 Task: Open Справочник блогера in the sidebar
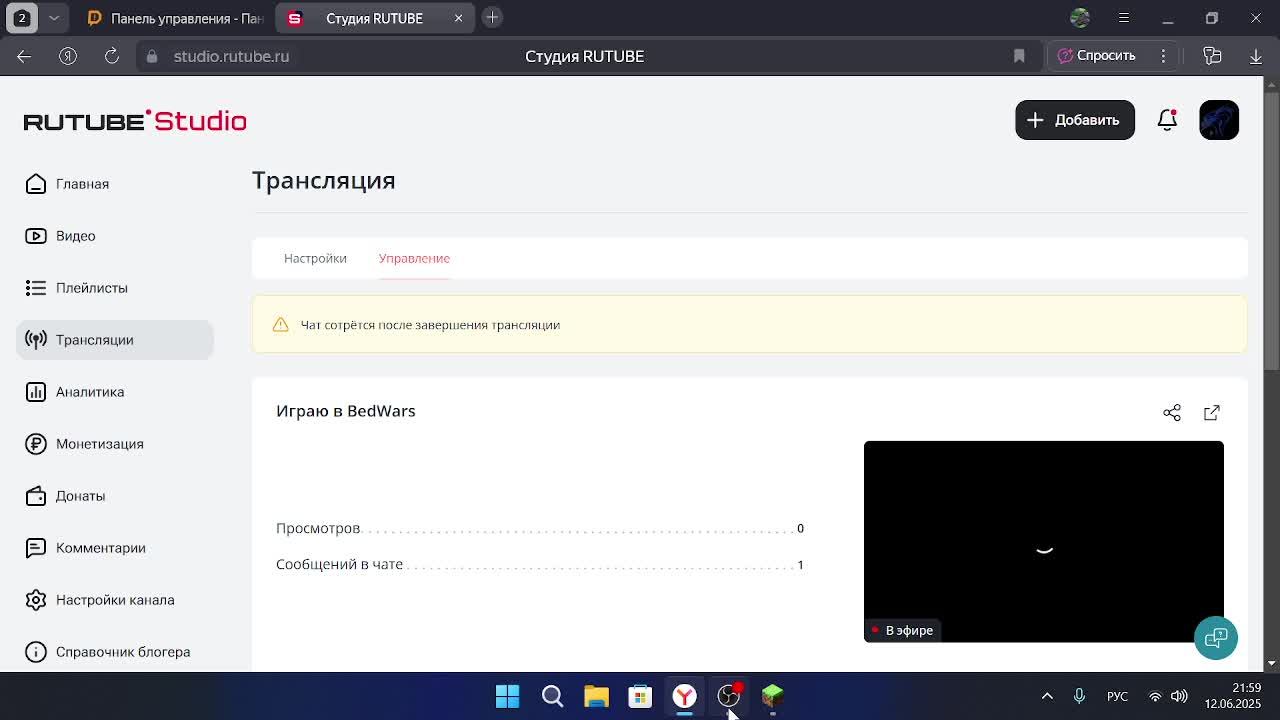[115, 652]
